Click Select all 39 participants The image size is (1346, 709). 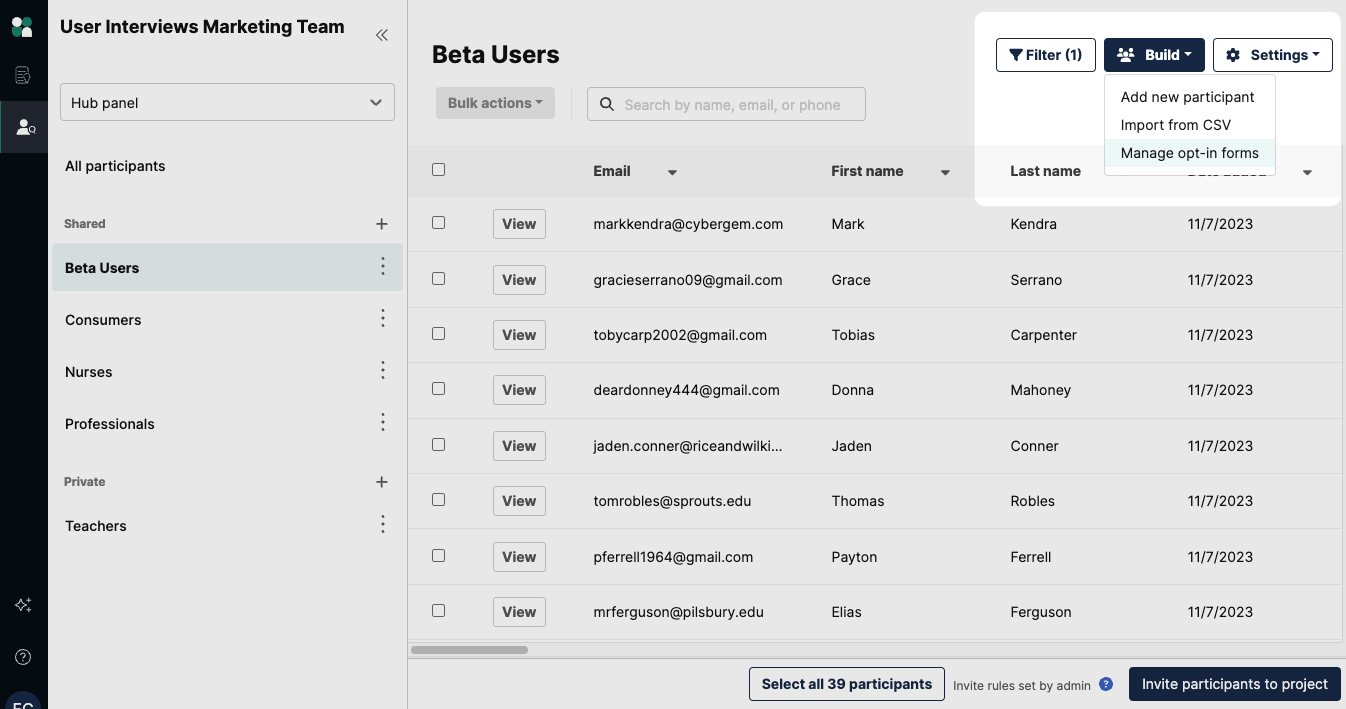click(x=847, y=684)
